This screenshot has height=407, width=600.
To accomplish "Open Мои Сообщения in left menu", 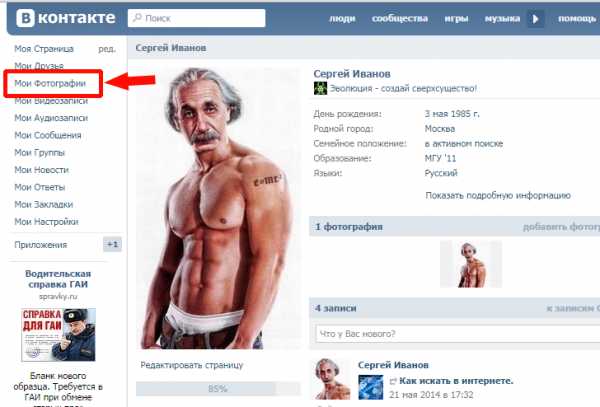I will pyautogui.click(x=48, y=135).
